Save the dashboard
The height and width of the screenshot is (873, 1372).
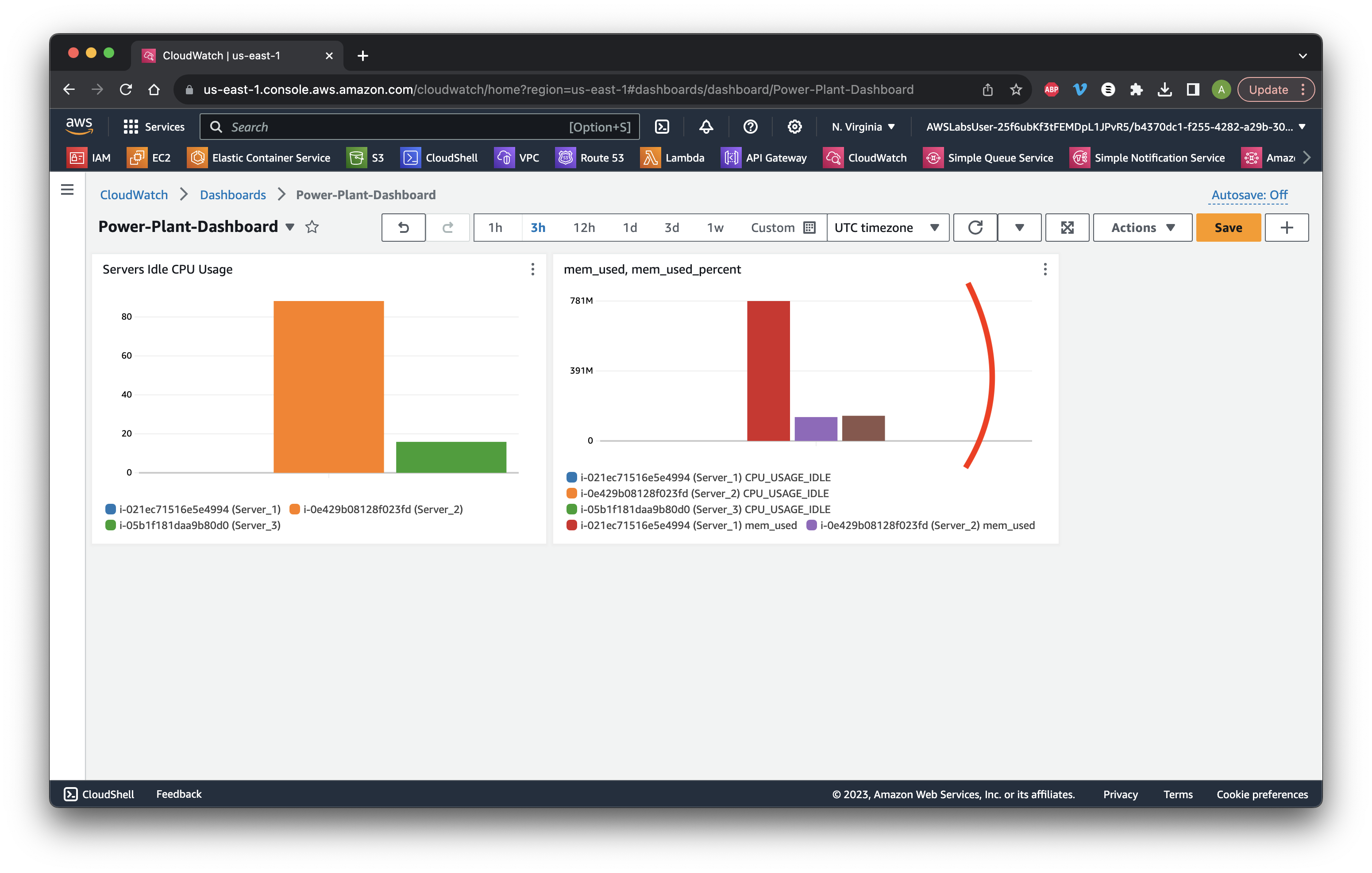pos(1228,228)
